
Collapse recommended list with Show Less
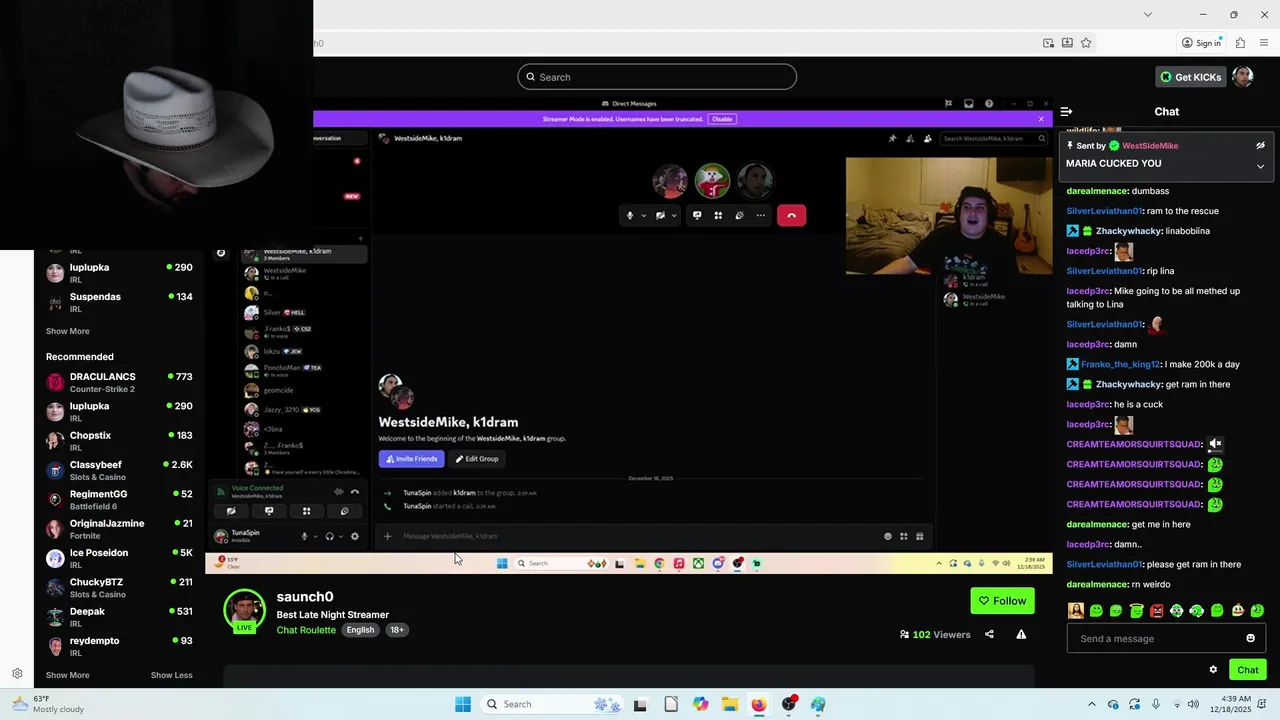(x=171, y=675)
